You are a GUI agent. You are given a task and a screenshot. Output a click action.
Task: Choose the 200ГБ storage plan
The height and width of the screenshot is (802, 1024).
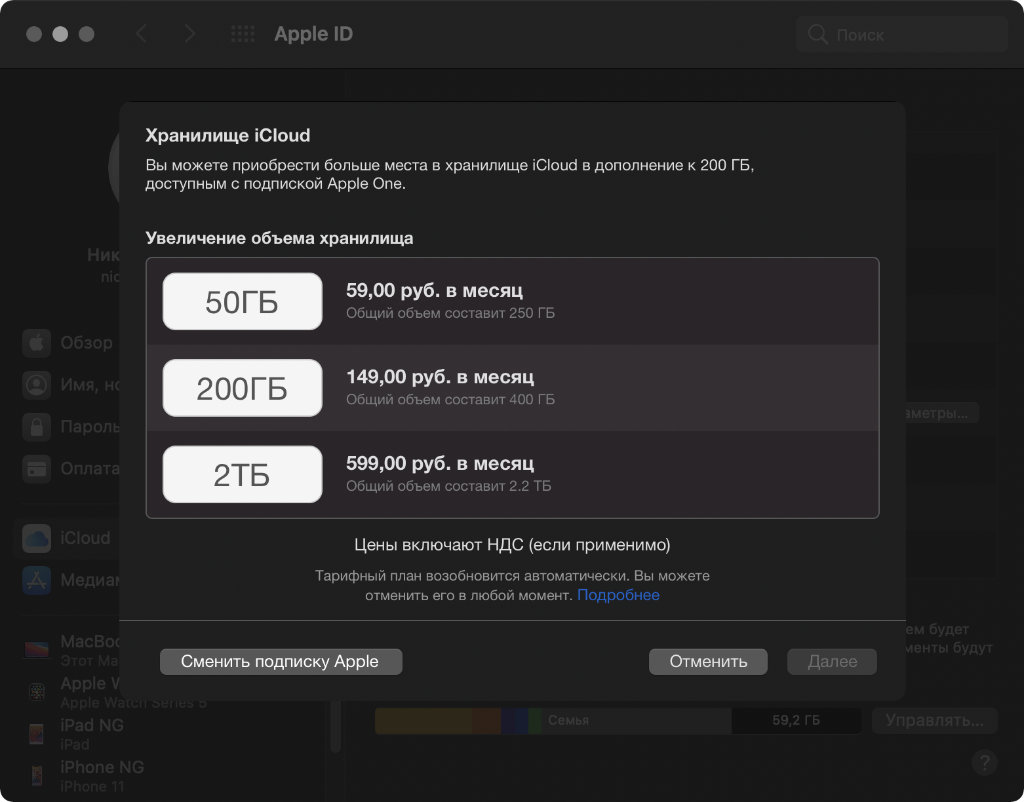[x=242, y=388]
